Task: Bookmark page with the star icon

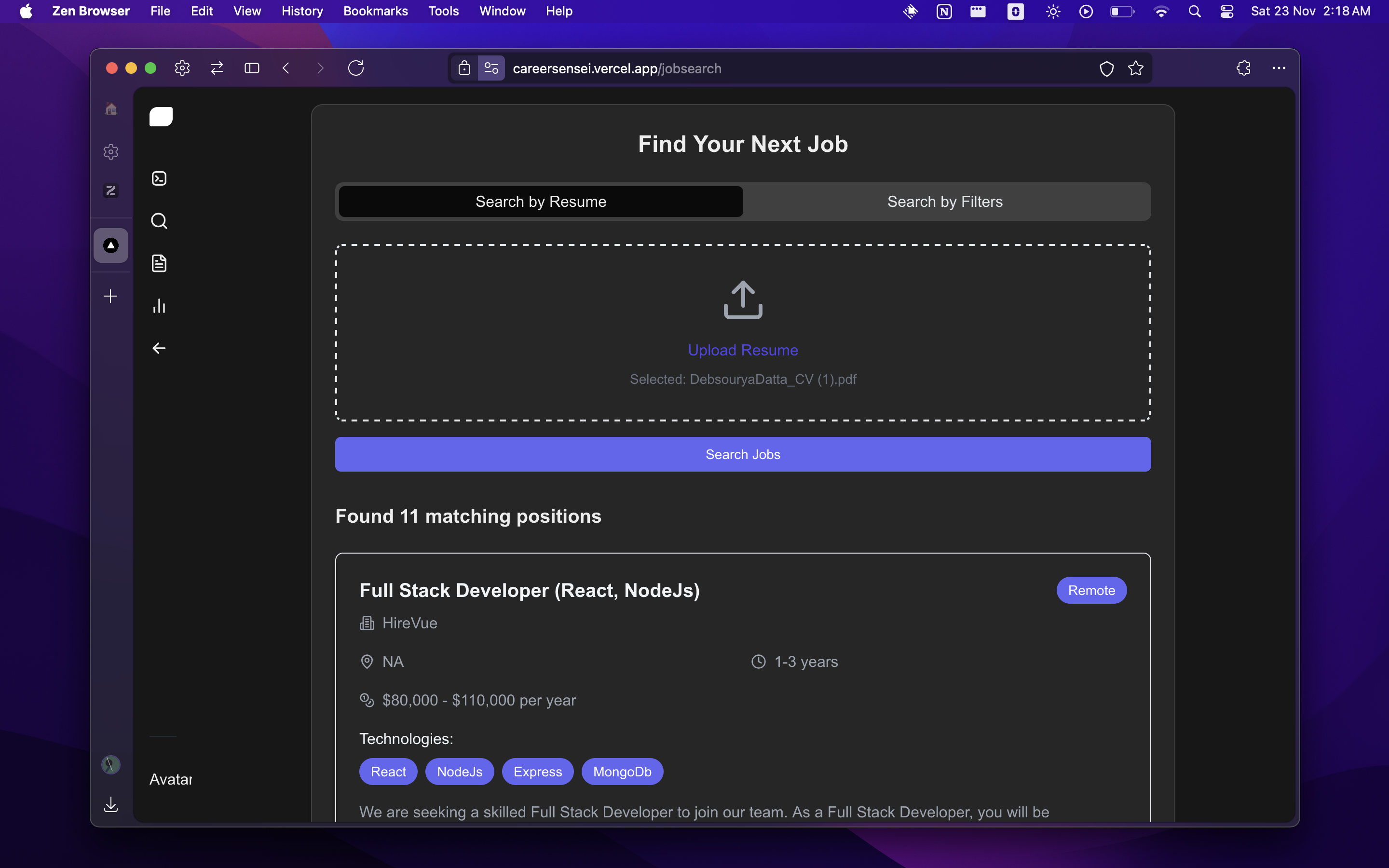Action: click(1135, 68)
